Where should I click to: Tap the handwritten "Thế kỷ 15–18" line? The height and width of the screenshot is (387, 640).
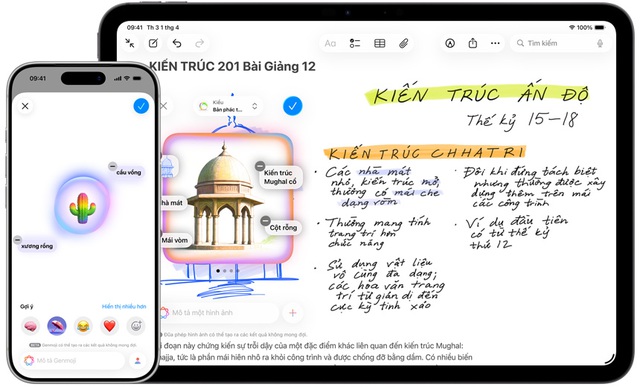point(522,120)
